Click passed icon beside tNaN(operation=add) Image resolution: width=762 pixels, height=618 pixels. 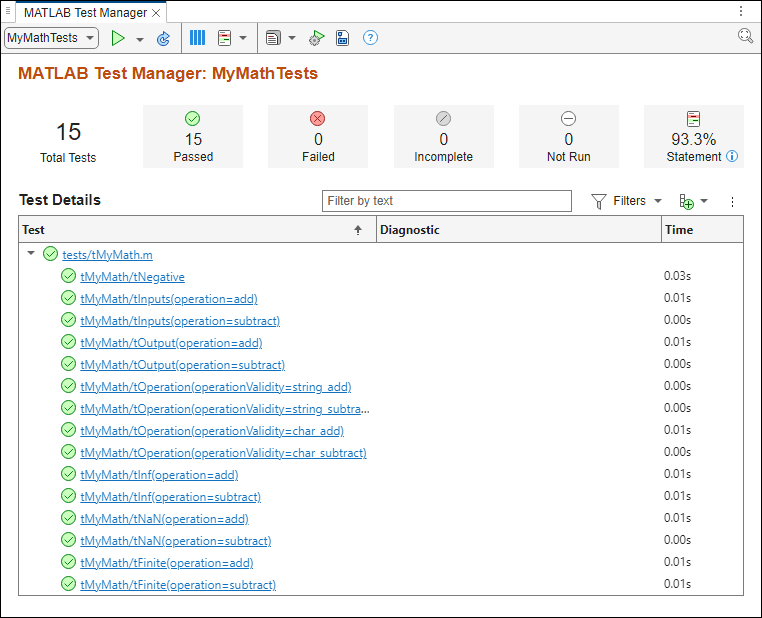69,517
